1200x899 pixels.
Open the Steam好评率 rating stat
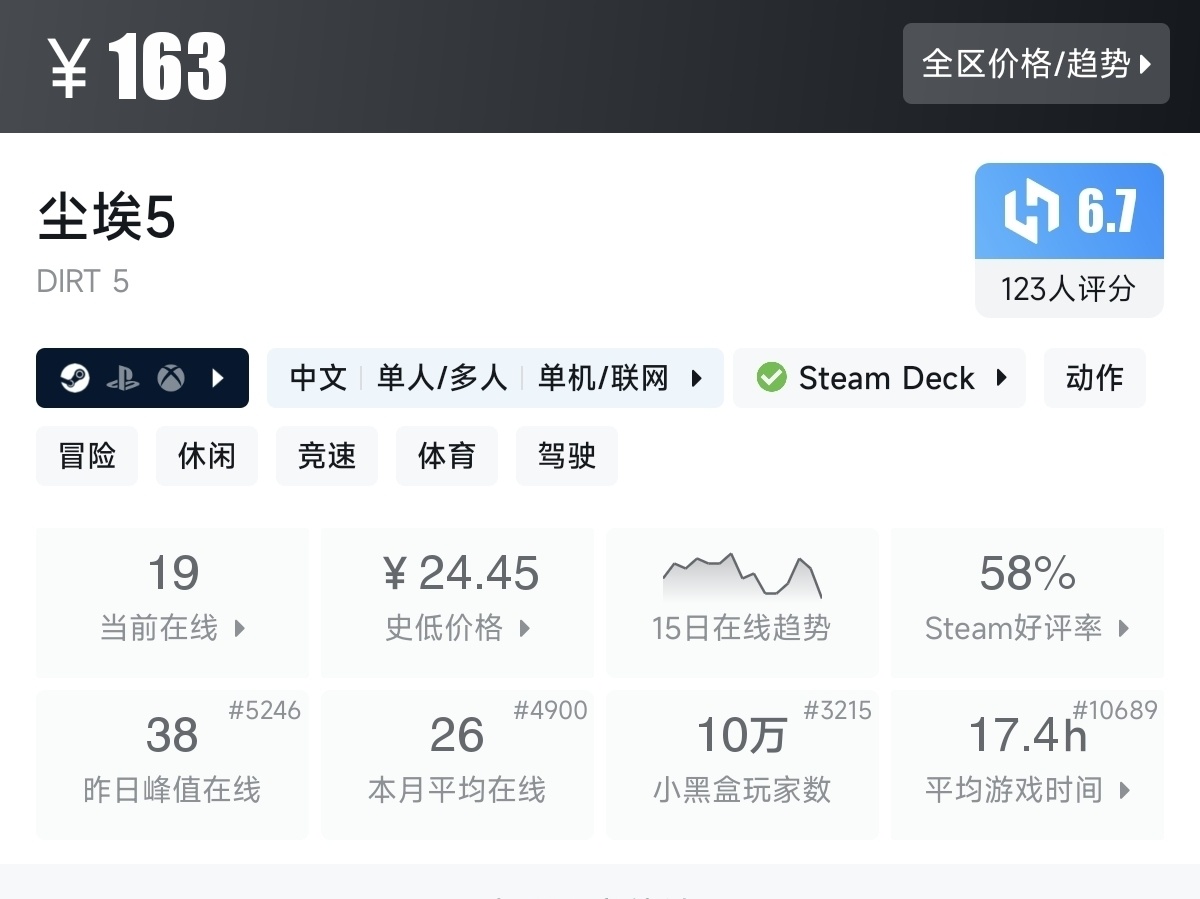[1027, 603]
